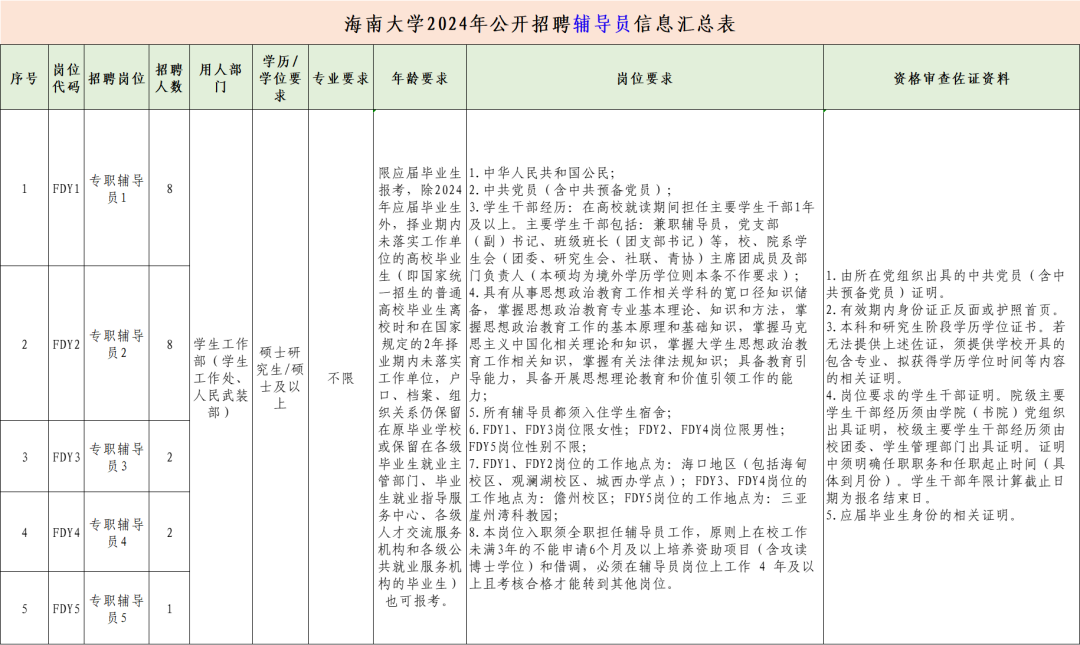Select the 年龄要求 header cell
Screen dimensions: 1080x645
[x=420, y=78]
